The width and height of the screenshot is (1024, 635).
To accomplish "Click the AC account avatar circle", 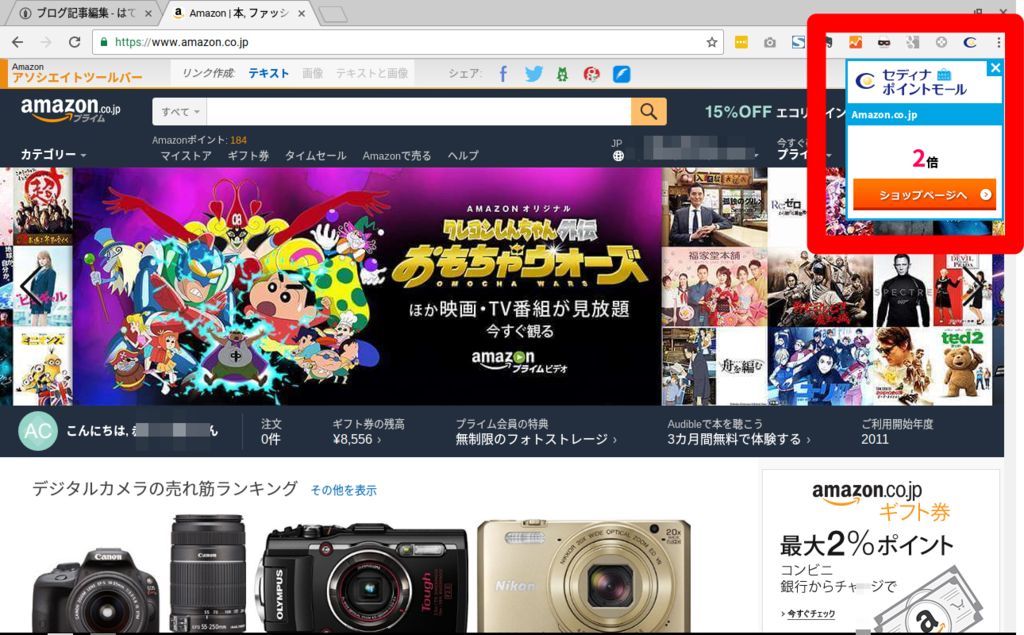I will (x=38, y=431).
